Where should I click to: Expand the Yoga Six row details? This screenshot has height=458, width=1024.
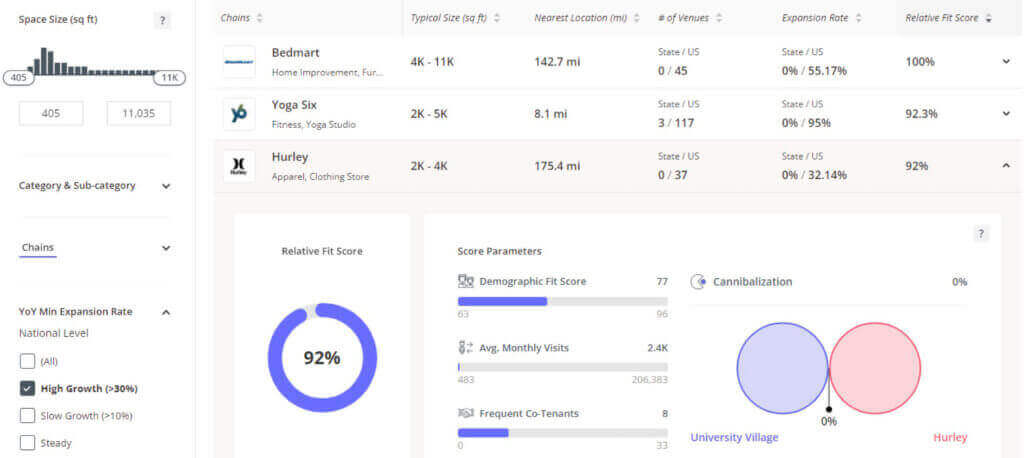click(1006, 114)
